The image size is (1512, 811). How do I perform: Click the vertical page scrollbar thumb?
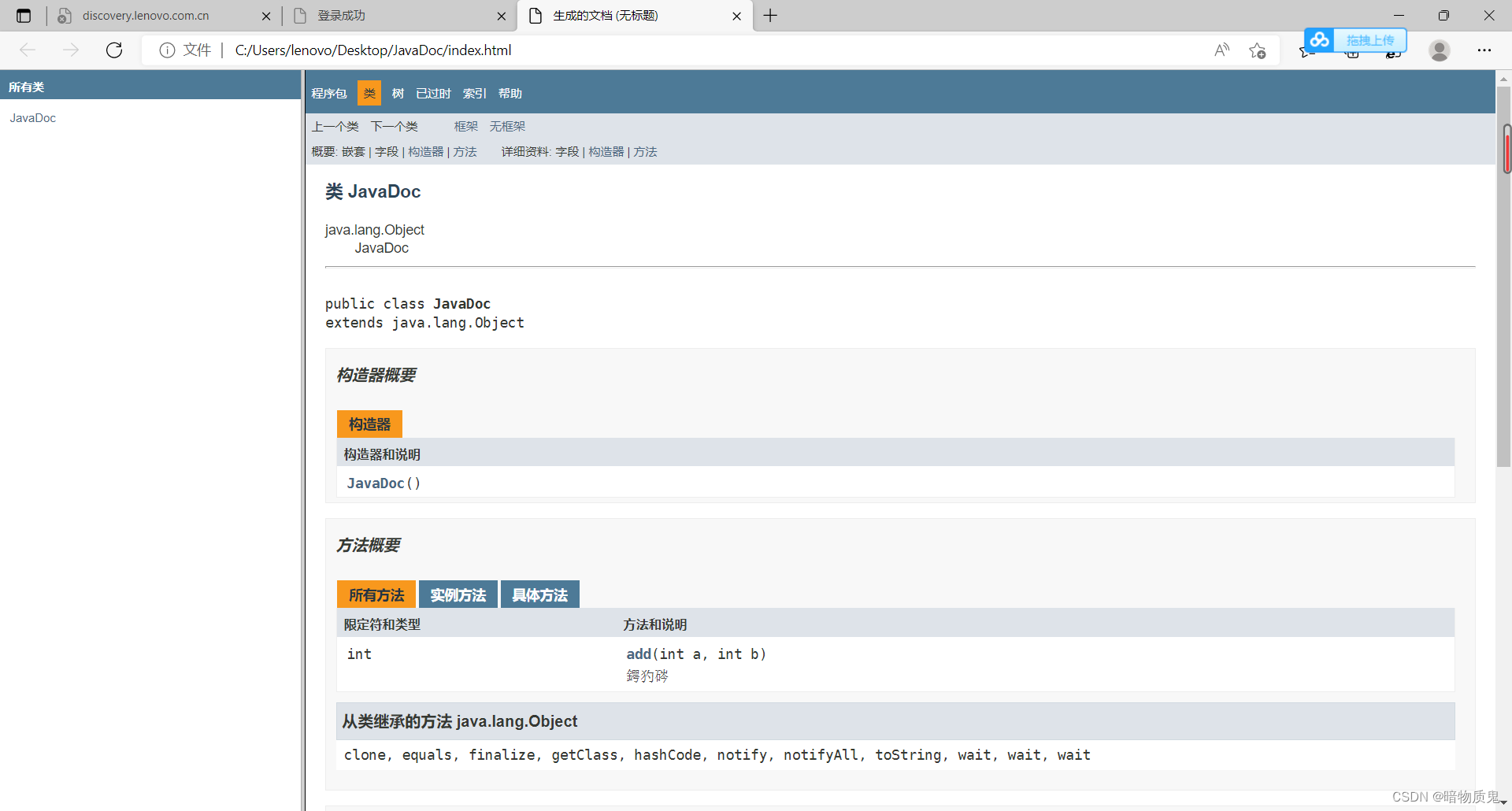[1504, 276]
